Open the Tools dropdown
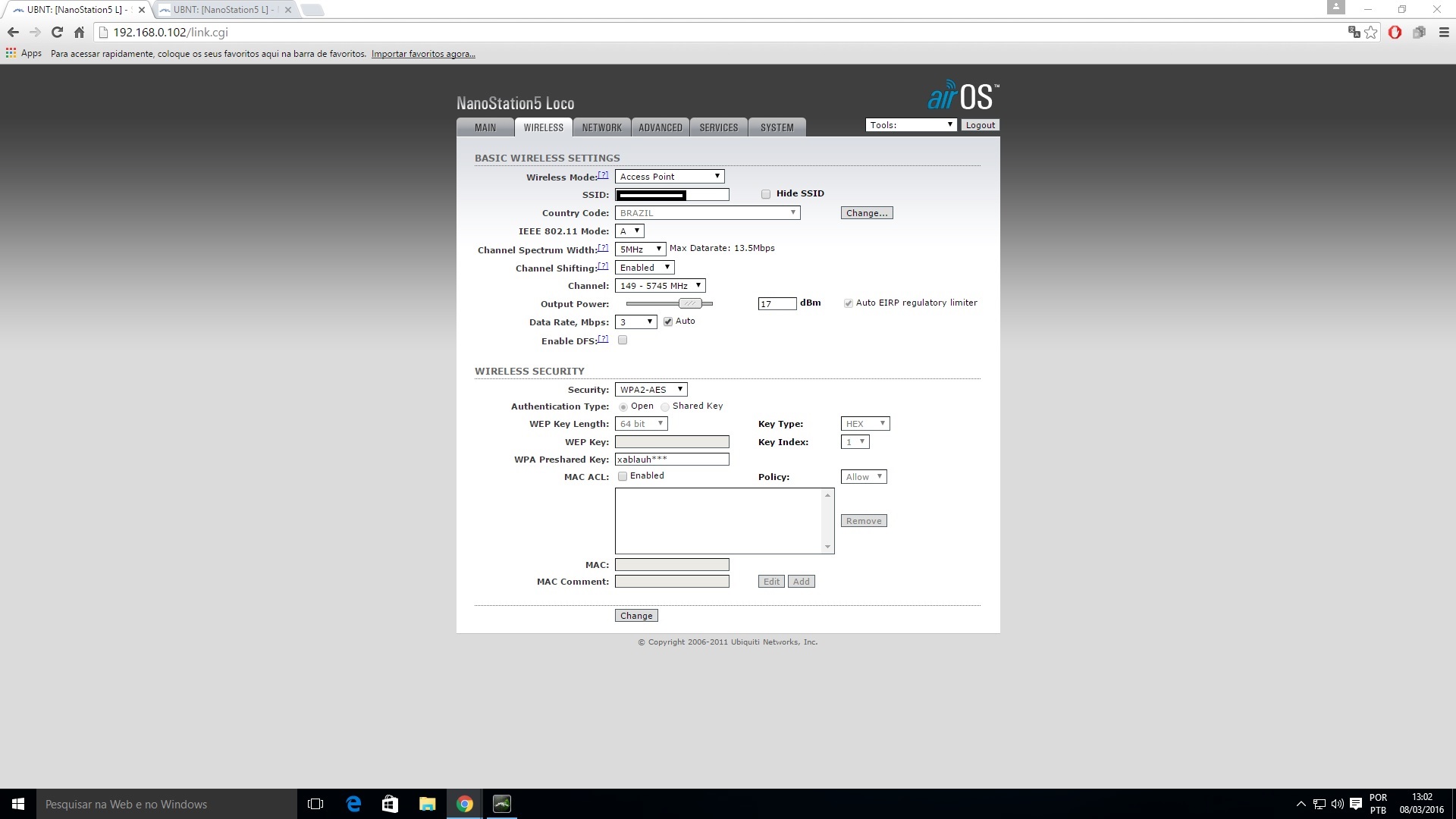 911,125
